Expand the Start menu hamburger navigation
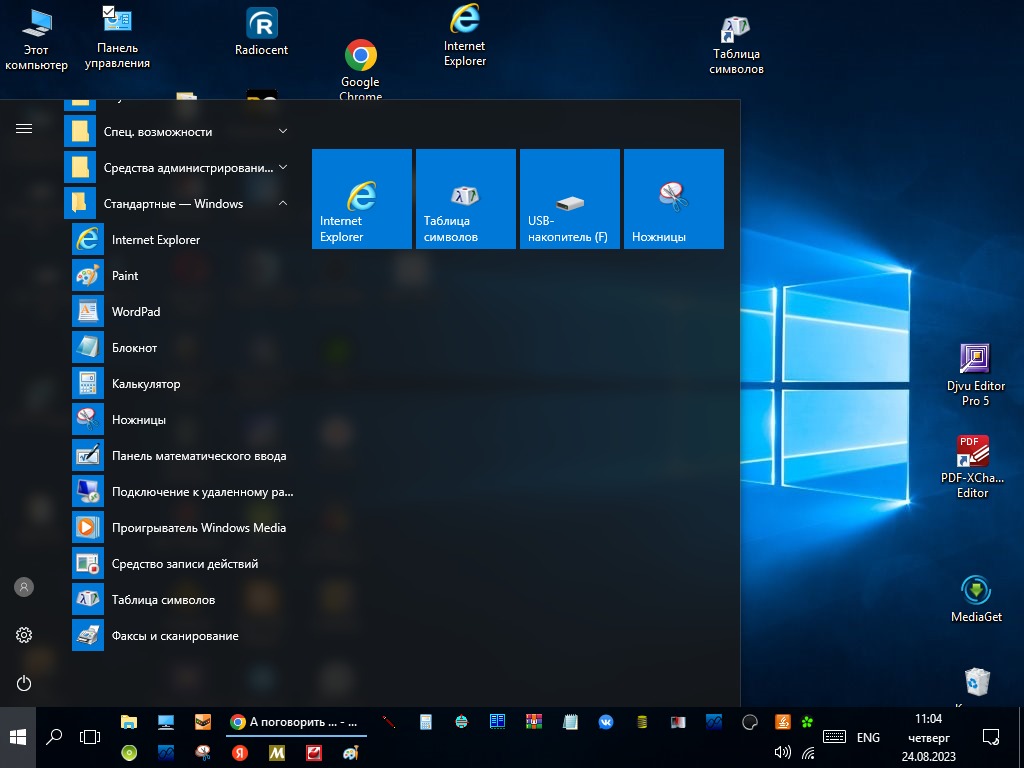Screen dimensions: 1024x768 point(24,129)
